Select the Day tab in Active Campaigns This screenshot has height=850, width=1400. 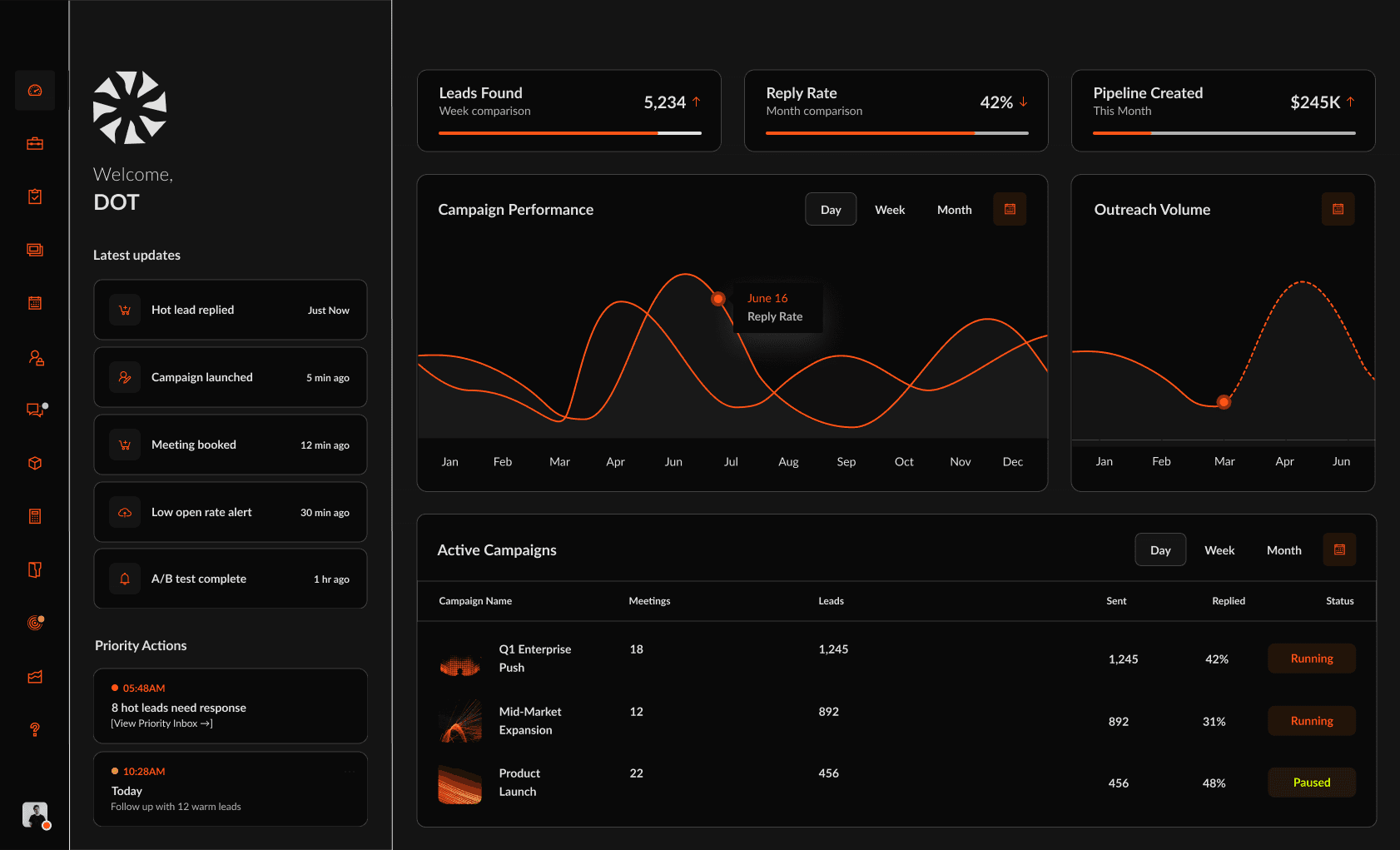(x=1160, y=549)
